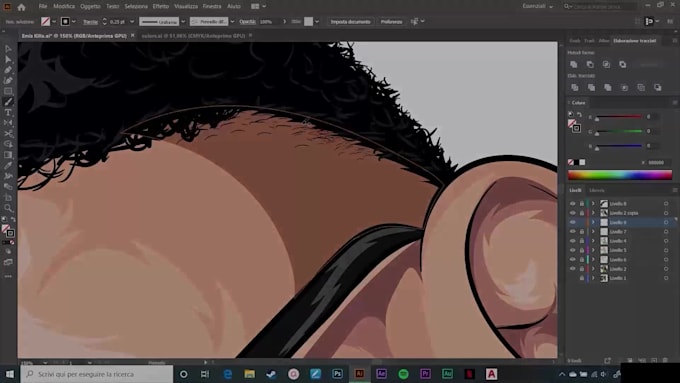
Task: Select the Paintbrush tool
Action: 8,101
